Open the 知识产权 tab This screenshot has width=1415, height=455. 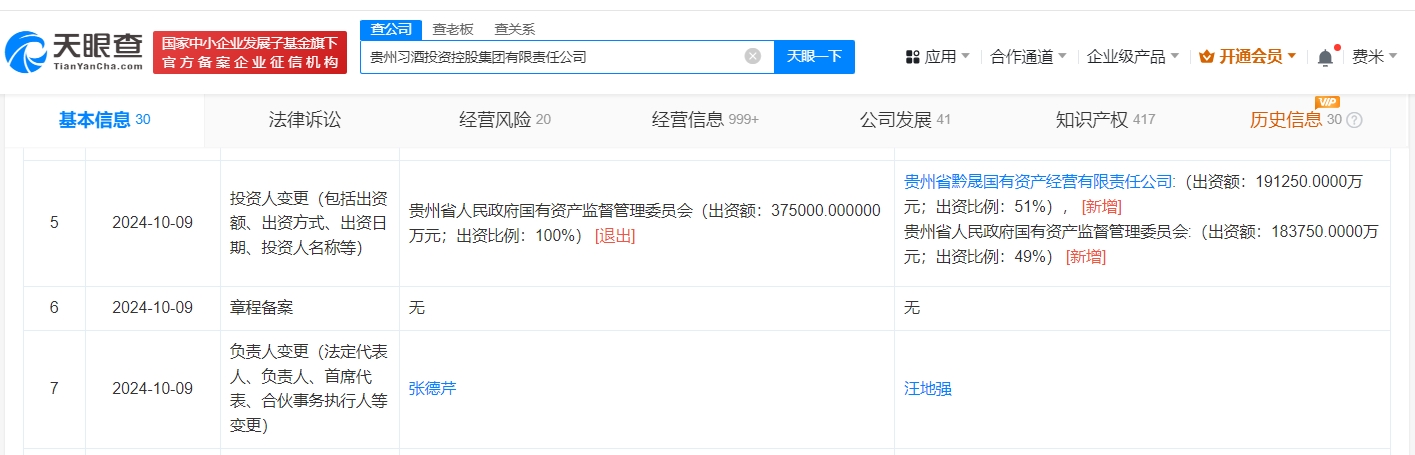click(x=1105, y=120)
